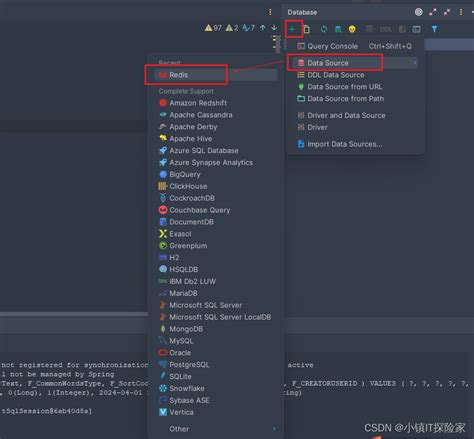Open Database panel options kebab menu
The image size is (474, 439).
[x=461, y=12]
